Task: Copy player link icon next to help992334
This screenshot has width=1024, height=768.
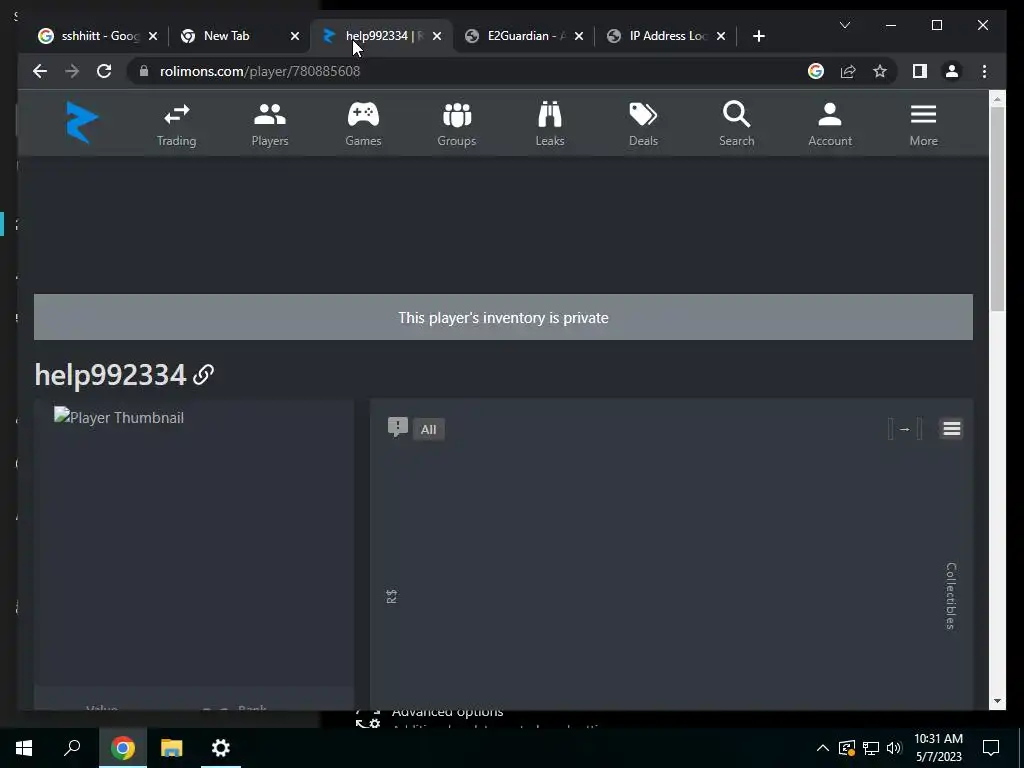Action: 204,375
